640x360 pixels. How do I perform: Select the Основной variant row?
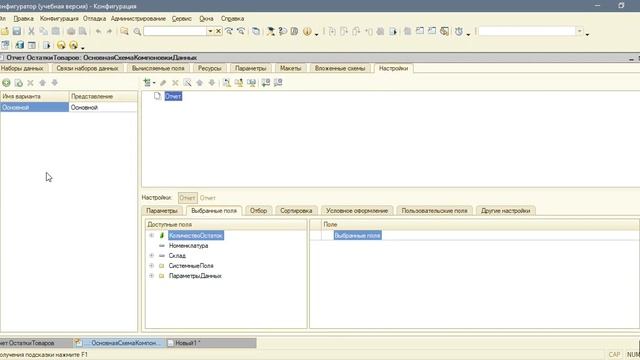[69, 107]
